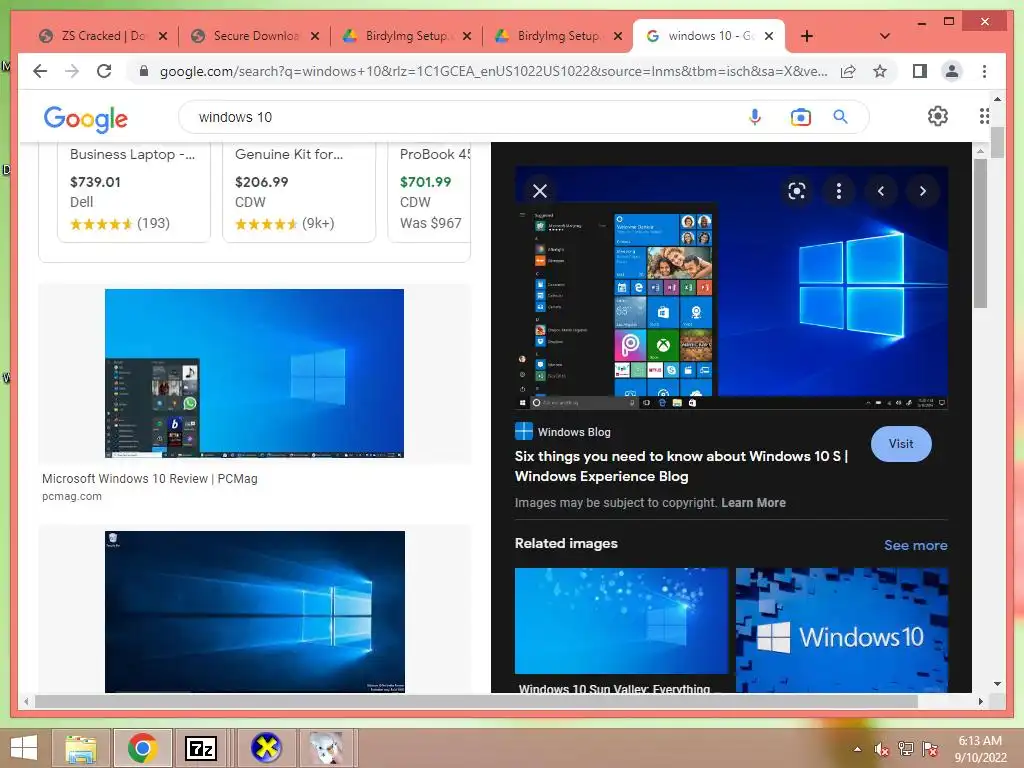Click the blue magnifier search button
The height and width of the screenshot is (768, 1024).
[840, 117]
